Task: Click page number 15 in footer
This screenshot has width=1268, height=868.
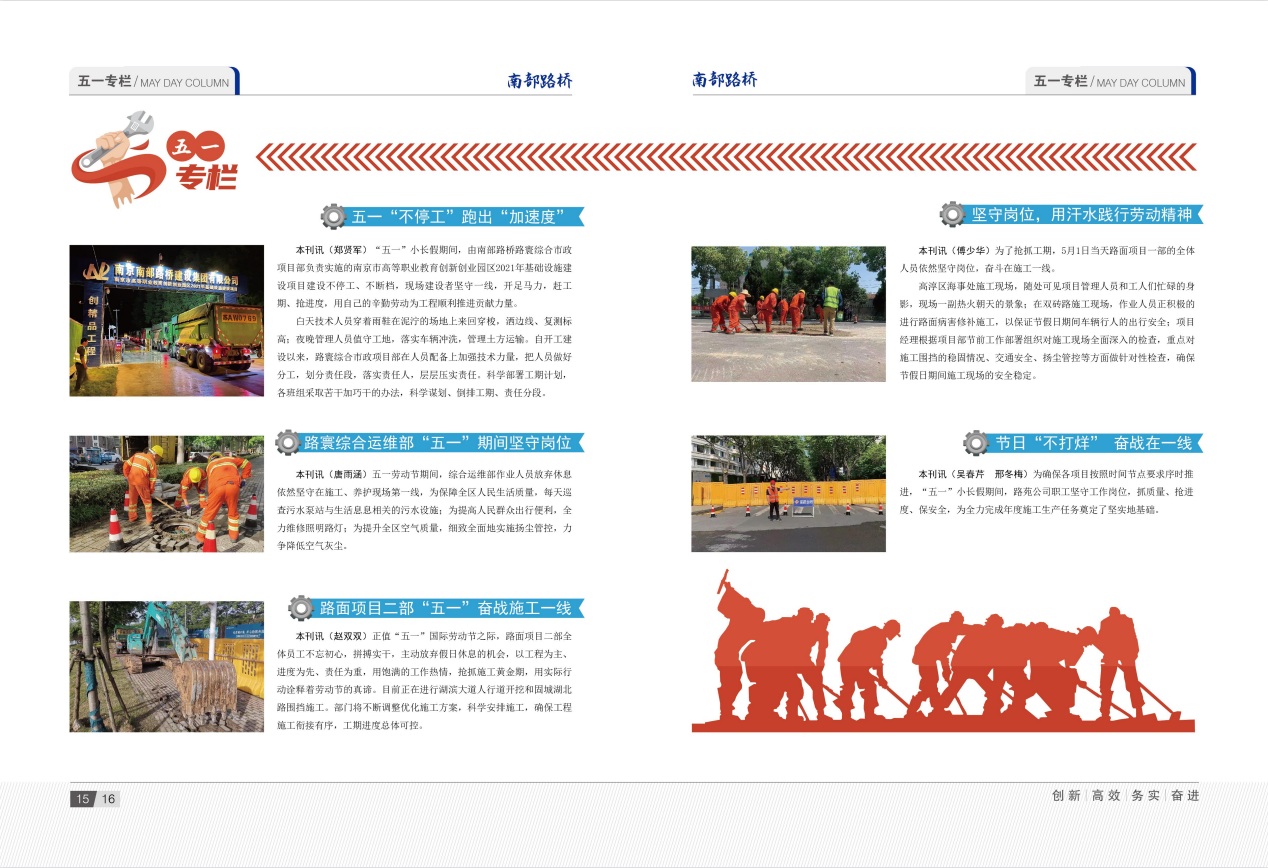Action: click(82, 798)
